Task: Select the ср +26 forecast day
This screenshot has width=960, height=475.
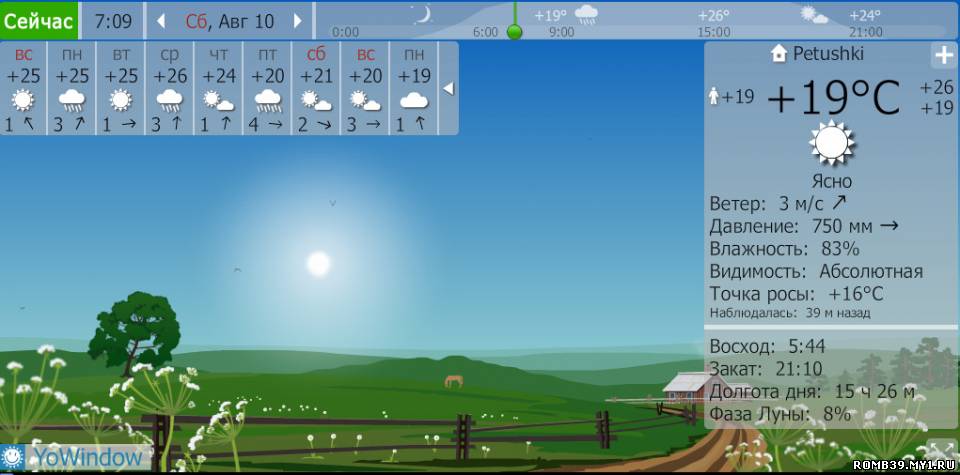Action: pyautogui.click(x=169, y=89)
